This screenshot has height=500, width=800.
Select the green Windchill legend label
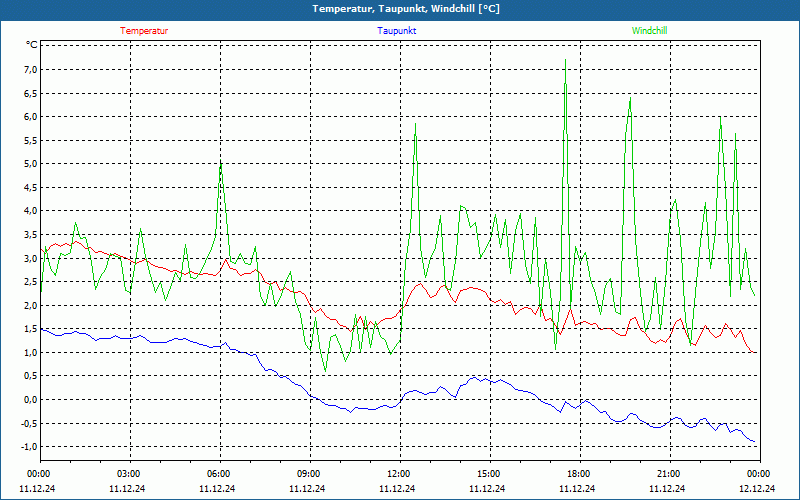point(649,31)
